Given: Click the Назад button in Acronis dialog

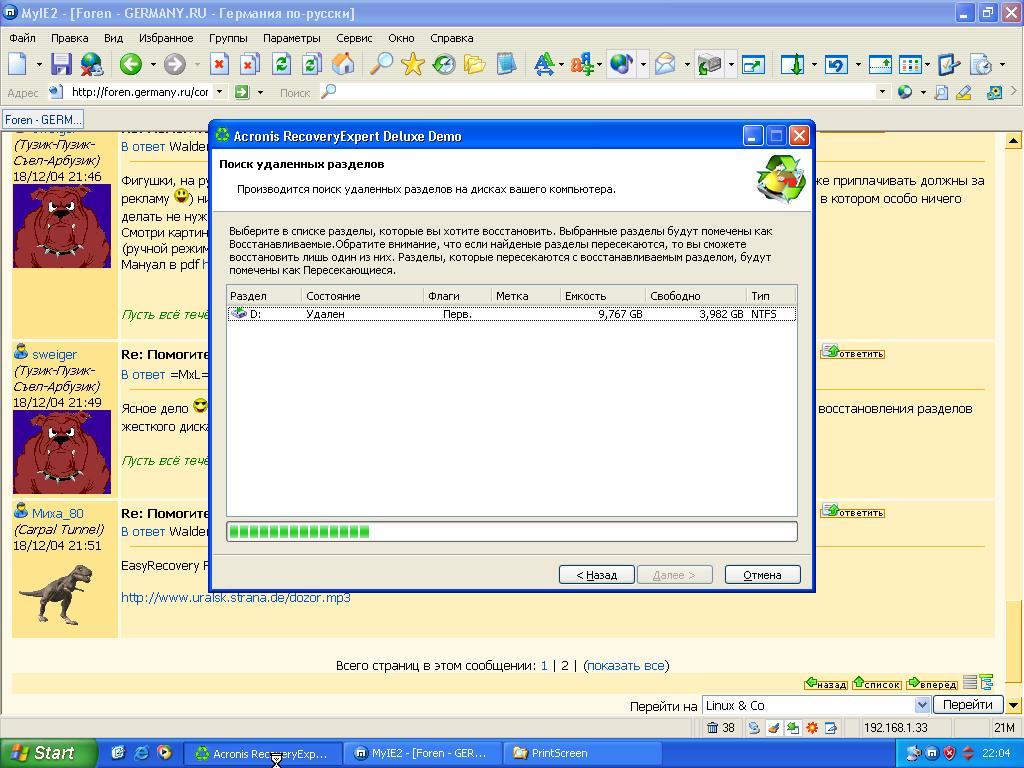Looking at the screenshot, I should pos(597,575).
